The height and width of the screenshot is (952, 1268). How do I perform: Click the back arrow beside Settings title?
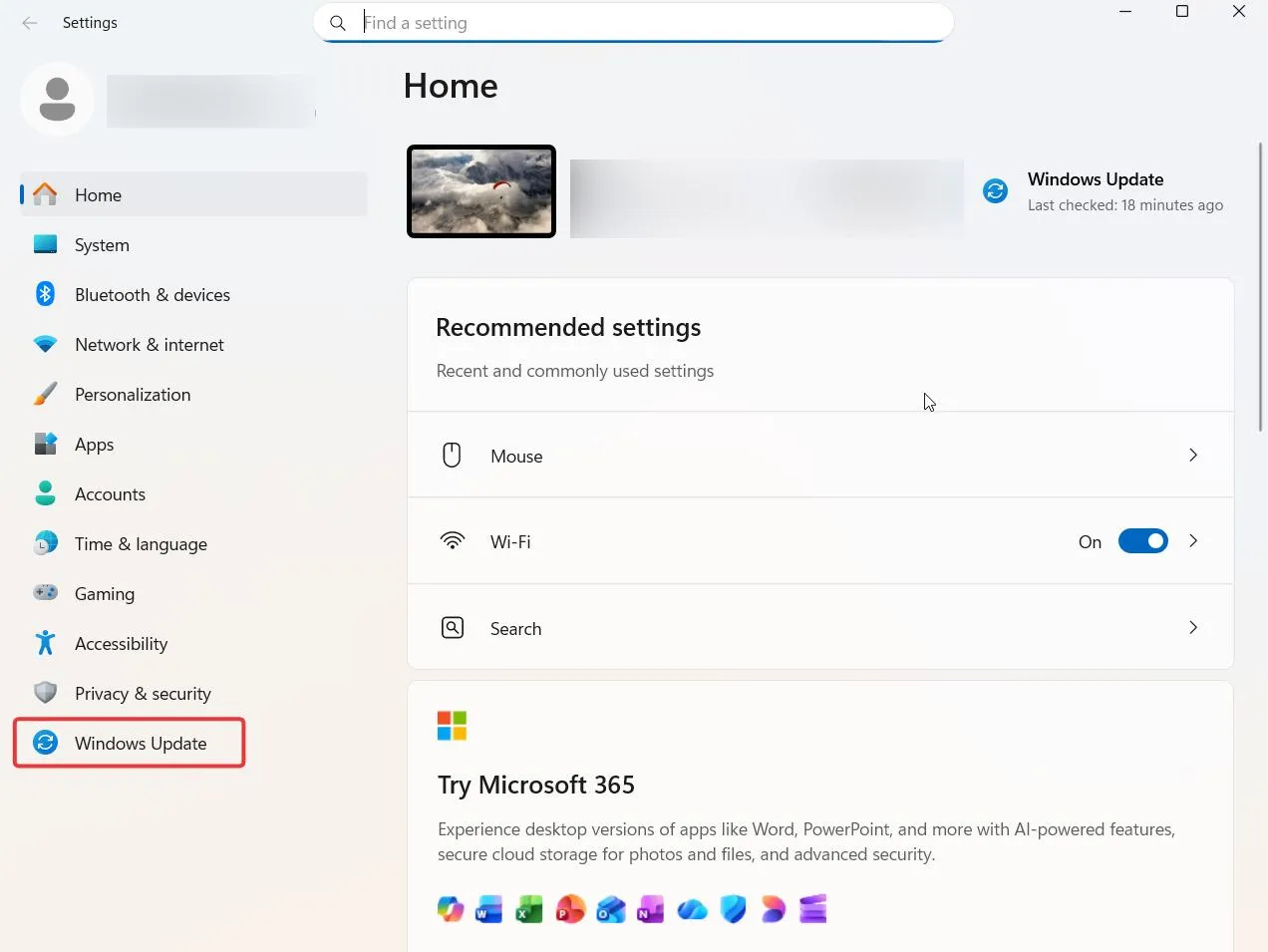point(30,23)
